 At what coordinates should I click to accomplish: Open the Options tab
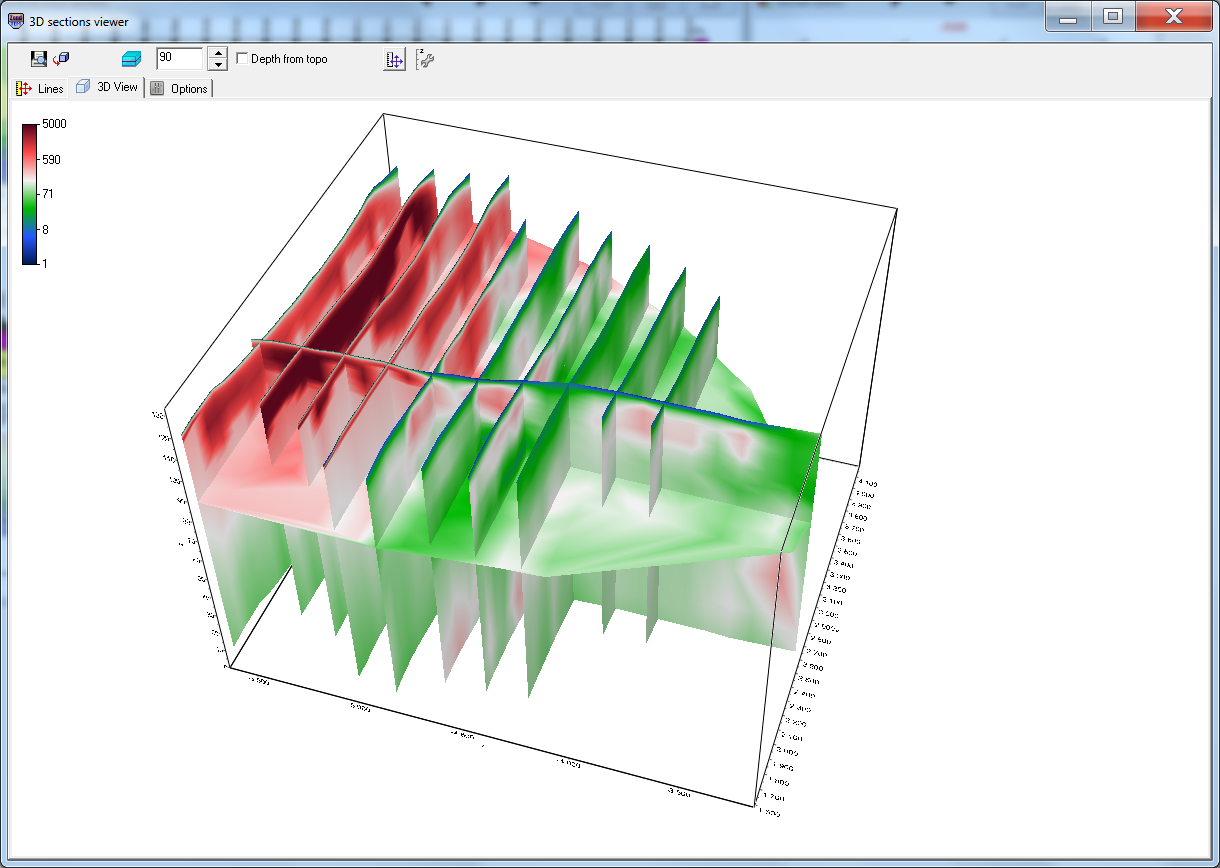click(x=179, y=88)
